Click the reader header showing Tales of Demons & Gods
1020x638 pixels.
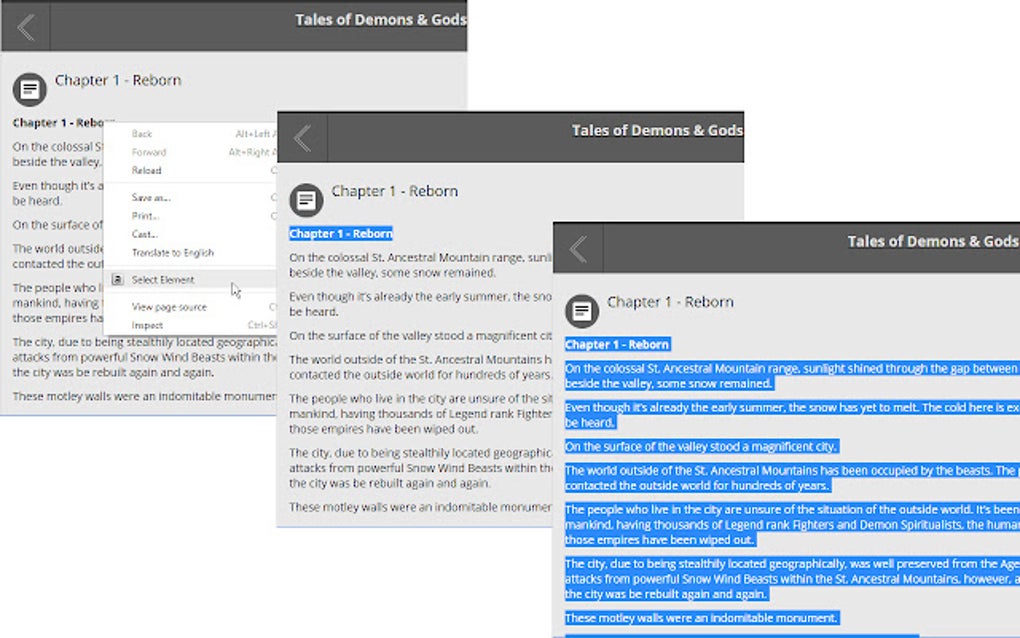tap(931, 240)
